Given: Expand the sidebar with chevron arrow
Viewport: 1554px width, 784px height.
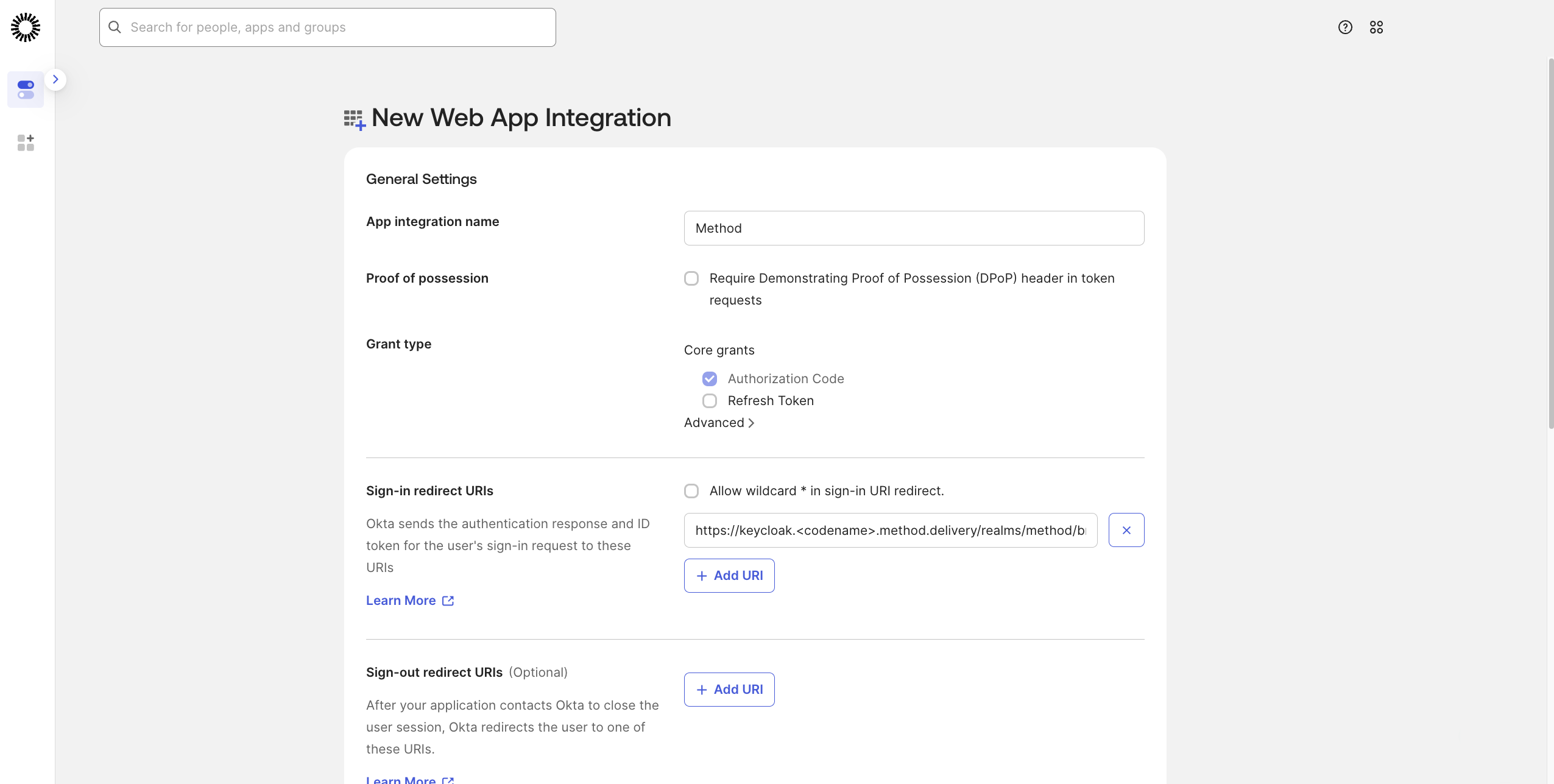Looking at the screenshot, I should click(x=55, y=79).
